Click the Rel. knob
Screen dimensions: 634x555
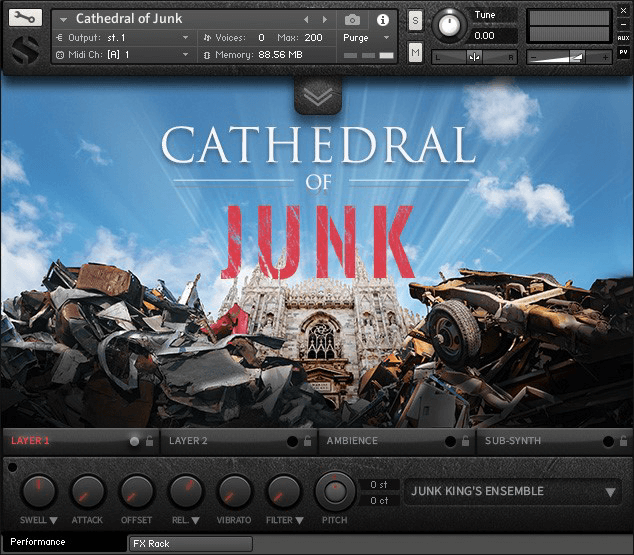point(186,491)
